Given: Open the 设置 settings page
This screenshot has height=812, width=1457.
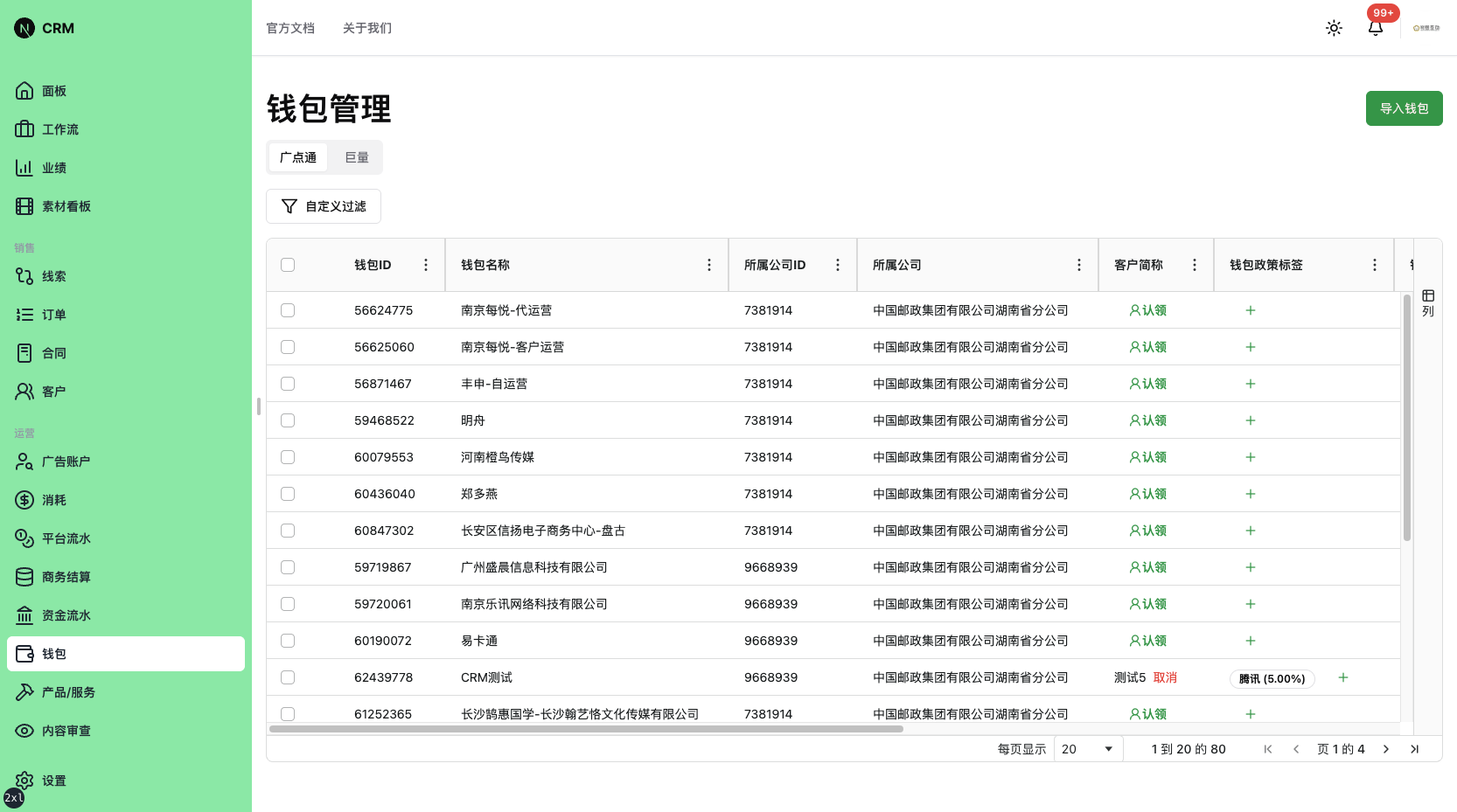Looking at the screenshot, I should coord(52,780).
